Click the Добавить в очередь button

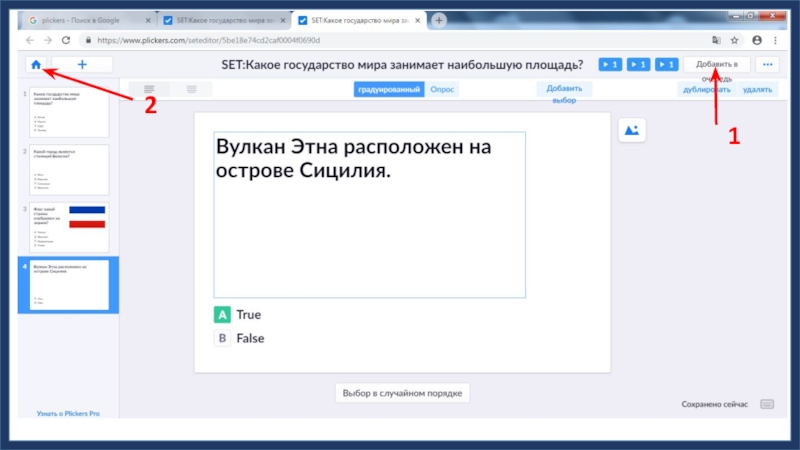716,64
